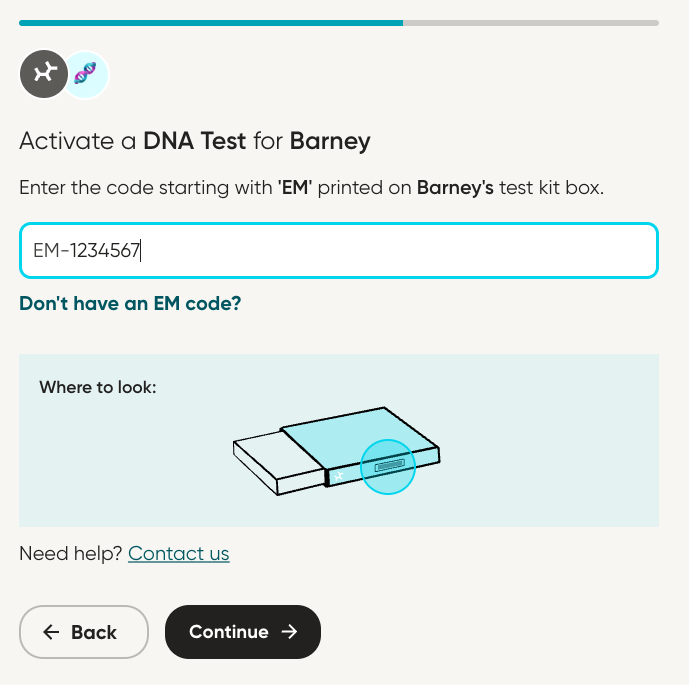The image size is (689, 685).
Task: Open the "Don't have an EM code?" link
Action: click(x=130, y=303)
